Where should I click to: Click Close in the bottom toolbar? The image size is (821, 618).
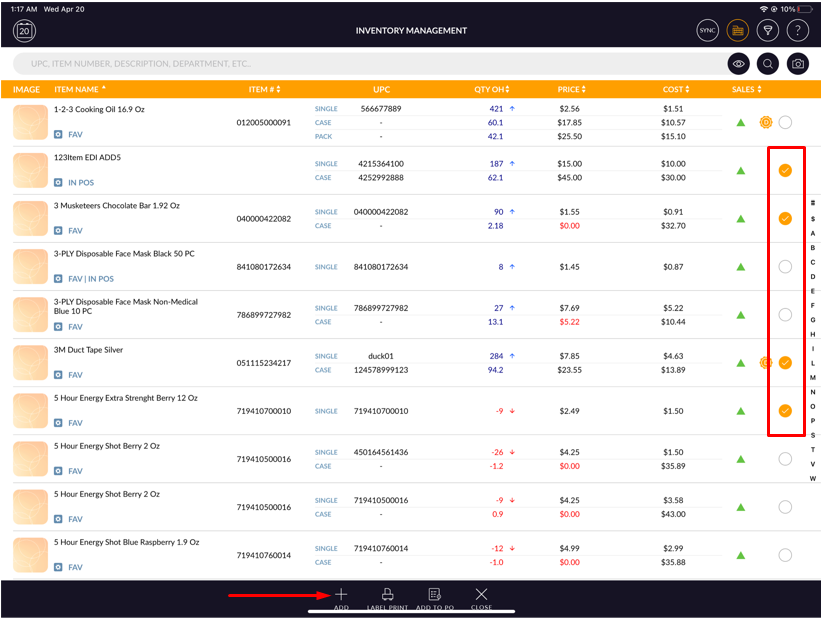pos(482,595)
